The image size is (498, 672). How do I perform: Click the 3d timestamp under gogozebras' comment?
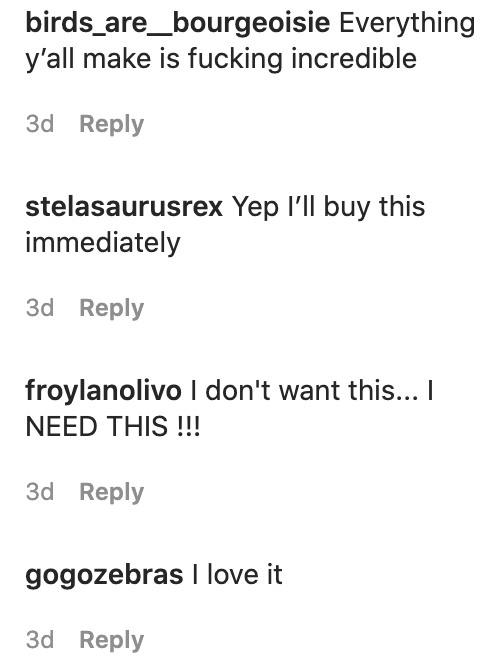(x=40, y=639)
